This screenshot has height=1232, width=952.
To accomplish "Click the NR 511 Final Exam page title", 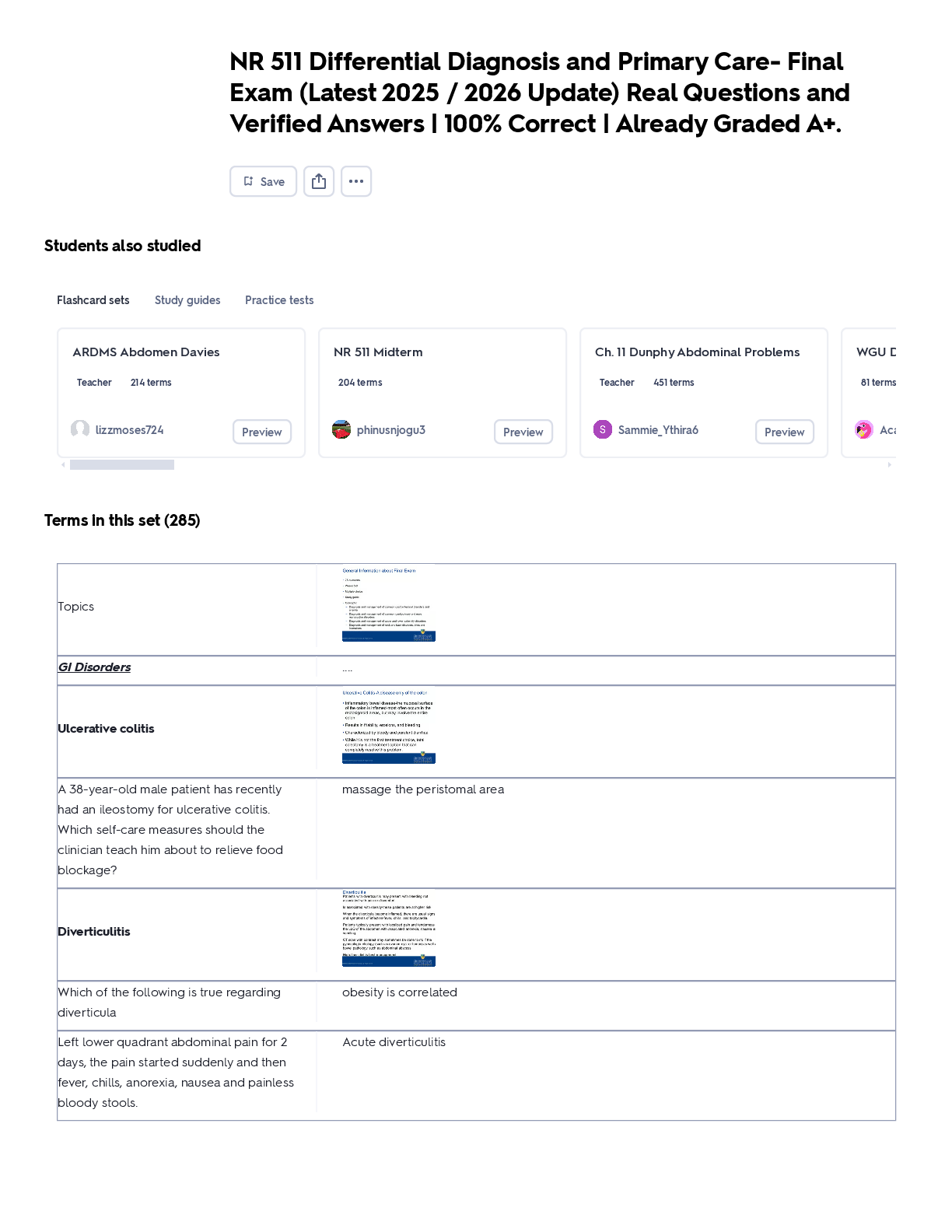I will [x=540, y=93].
